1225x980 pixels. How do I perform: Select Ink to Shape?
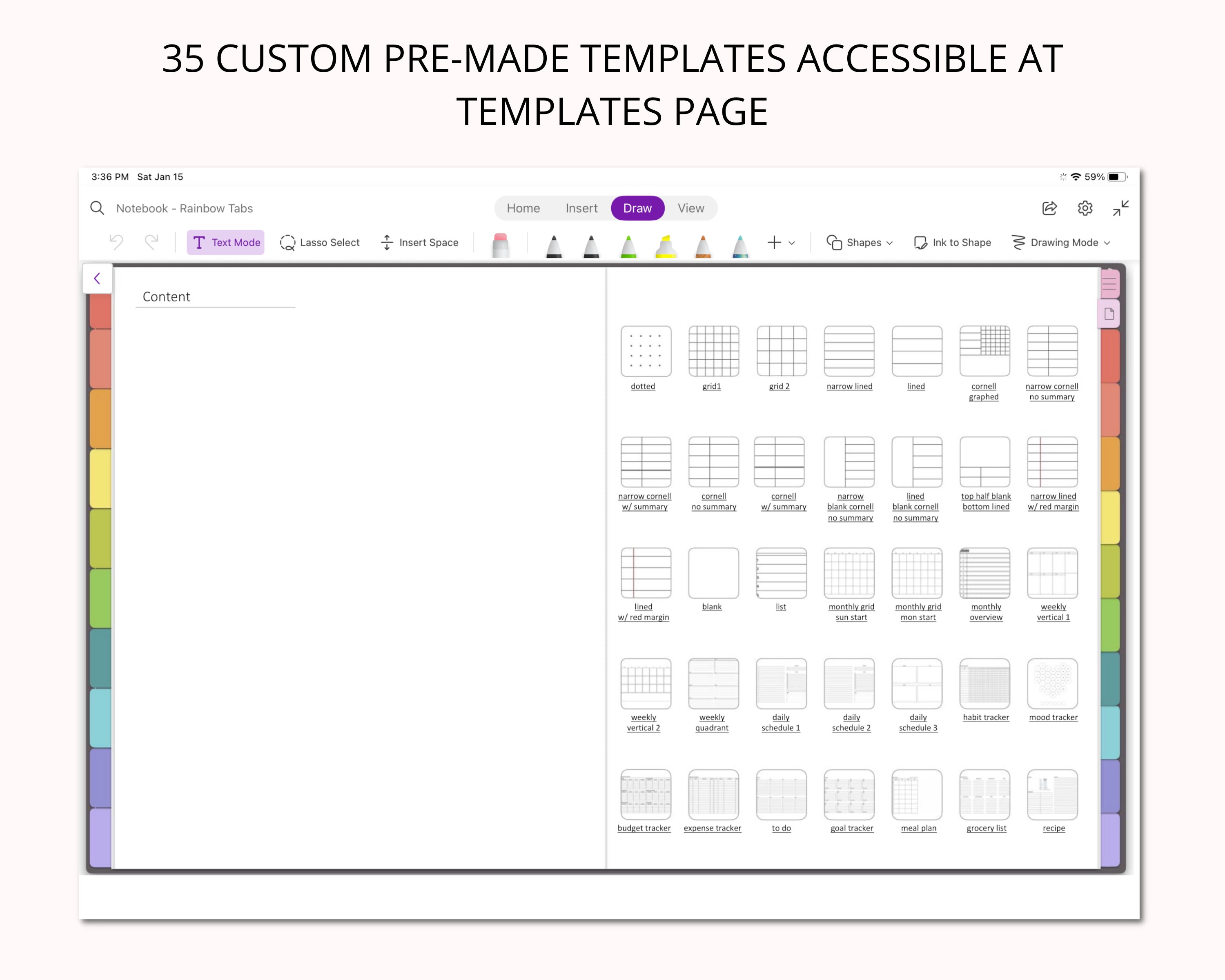click(x=953, y=242)
